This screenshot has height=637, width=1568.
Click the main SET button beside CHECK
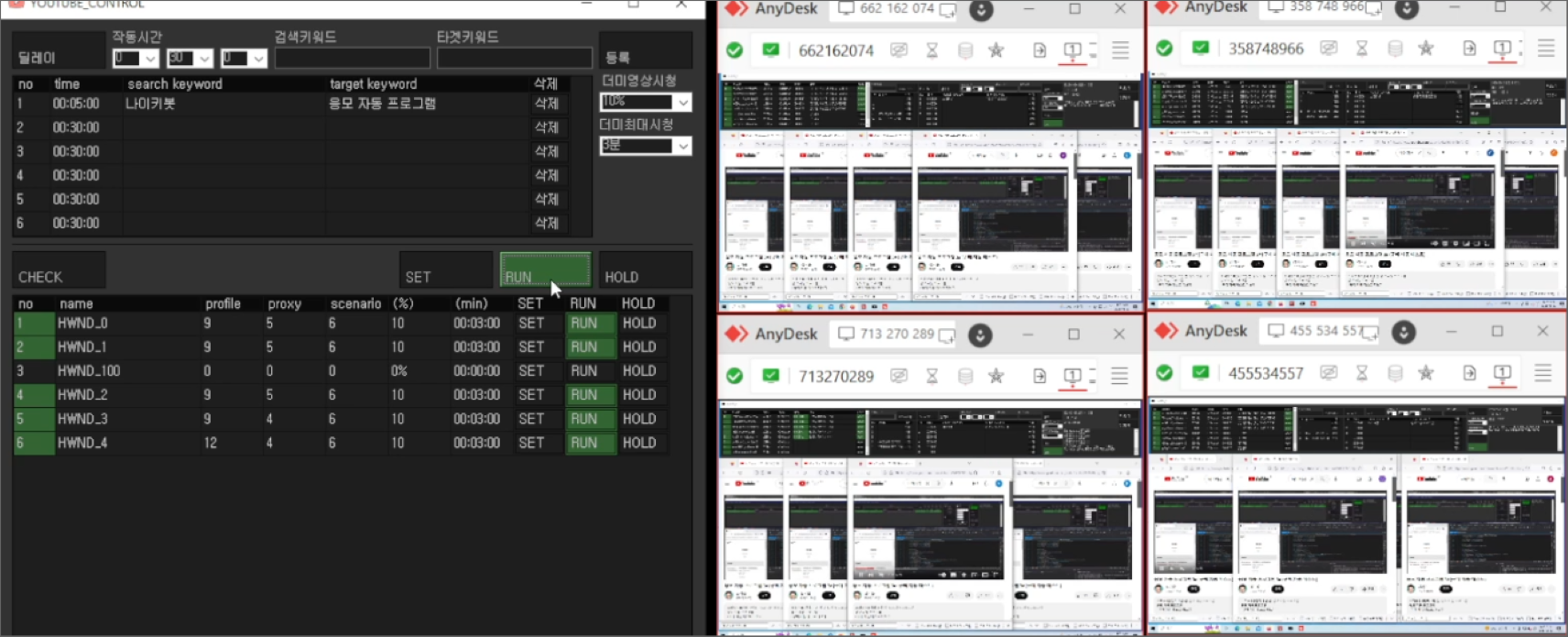point(446,270)
